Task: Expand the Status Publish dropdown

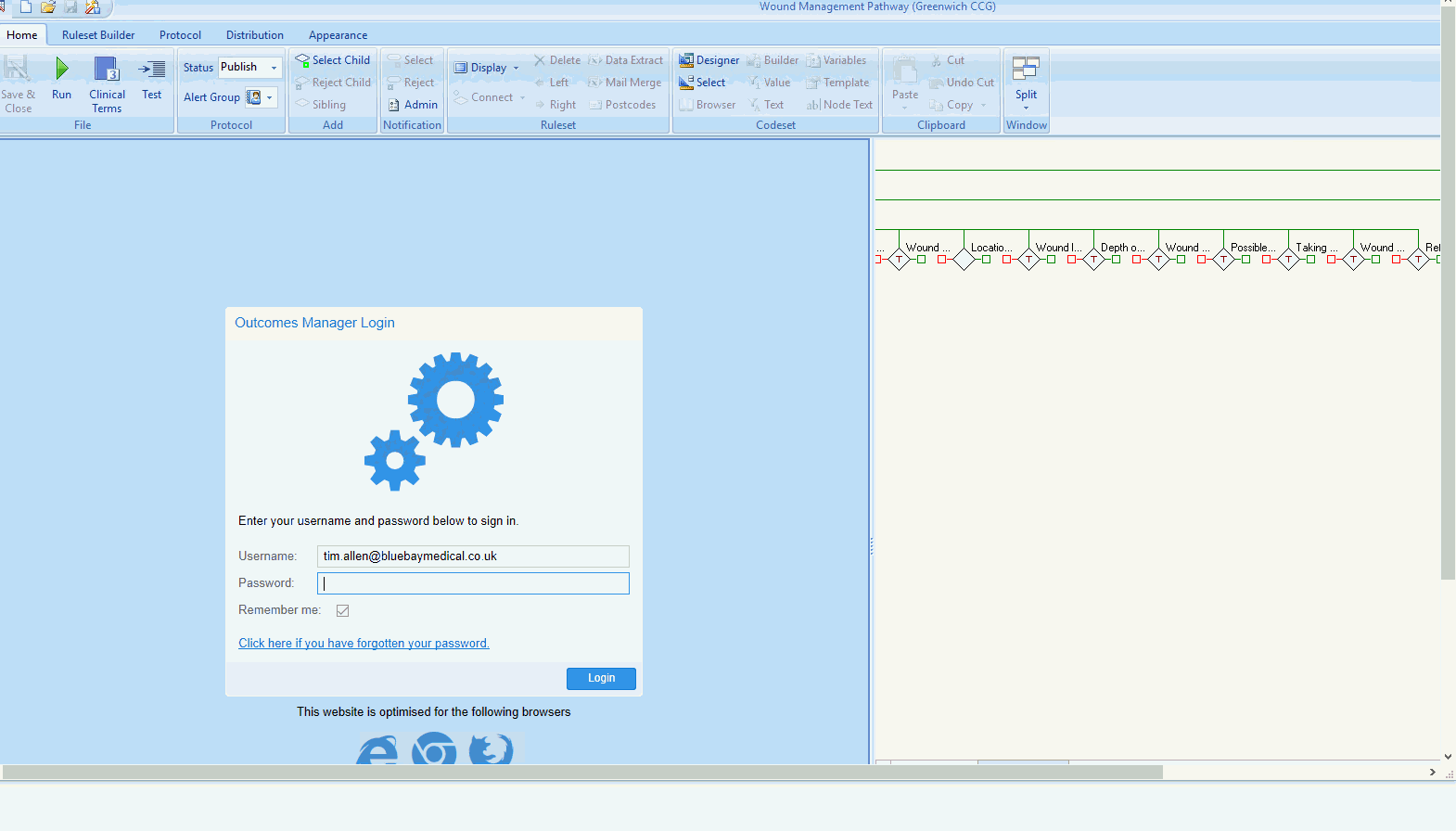Action: [x=274, y=68]
